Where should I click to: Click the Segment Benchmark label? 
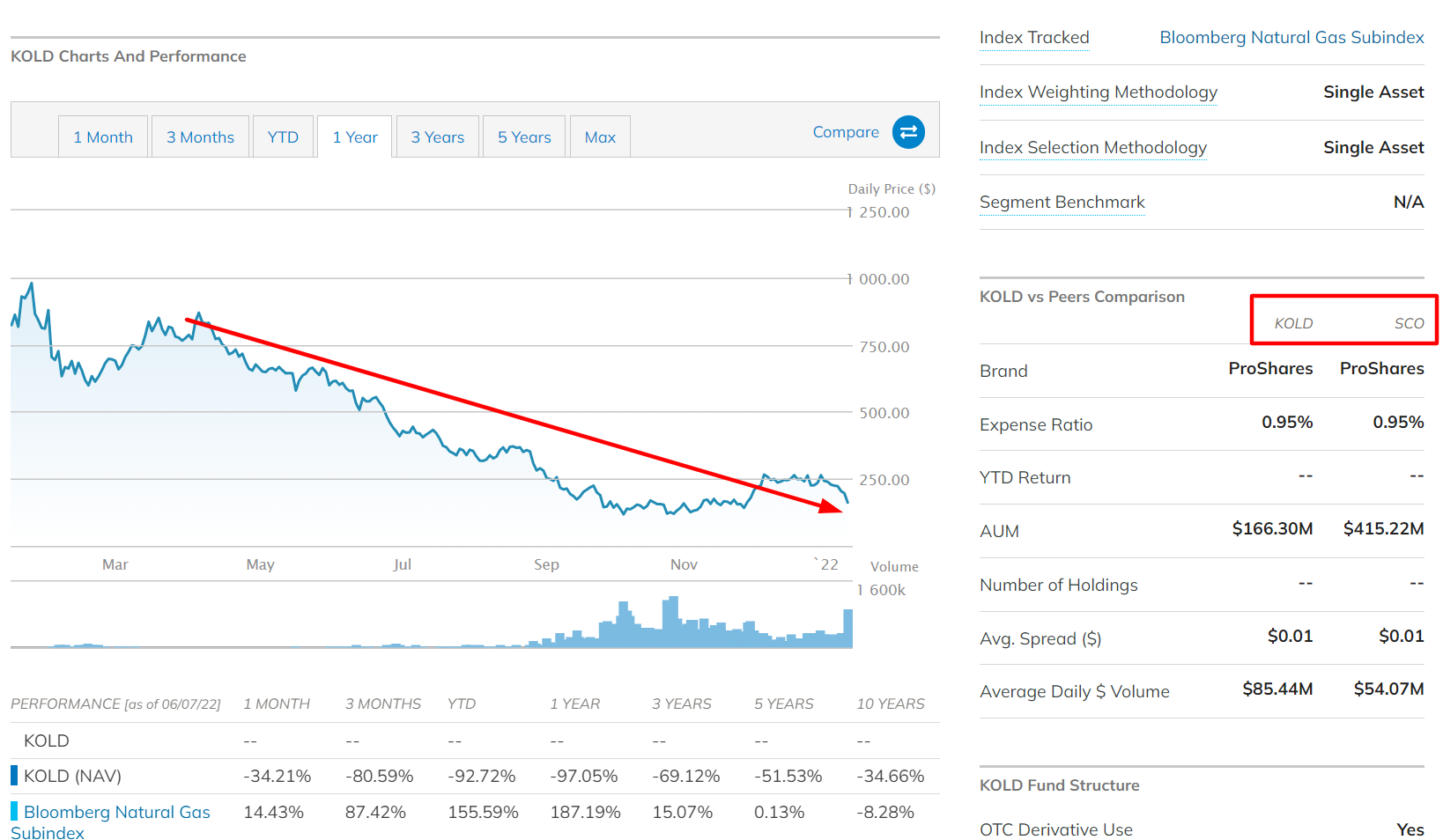pos(1062,202)
